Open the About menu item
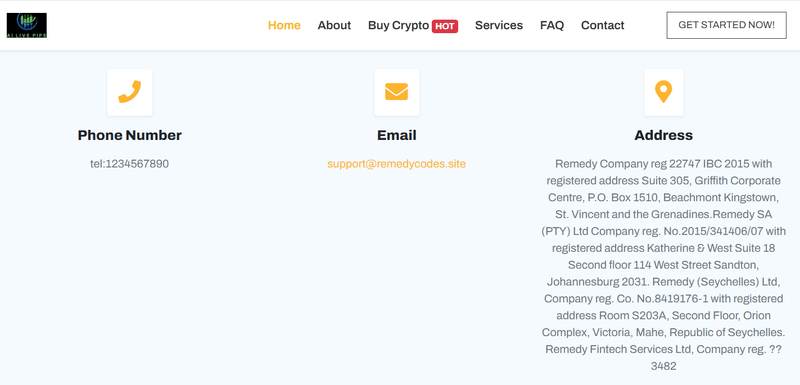Viewport: 800px width, 385px height. click(x=334, y=25)
